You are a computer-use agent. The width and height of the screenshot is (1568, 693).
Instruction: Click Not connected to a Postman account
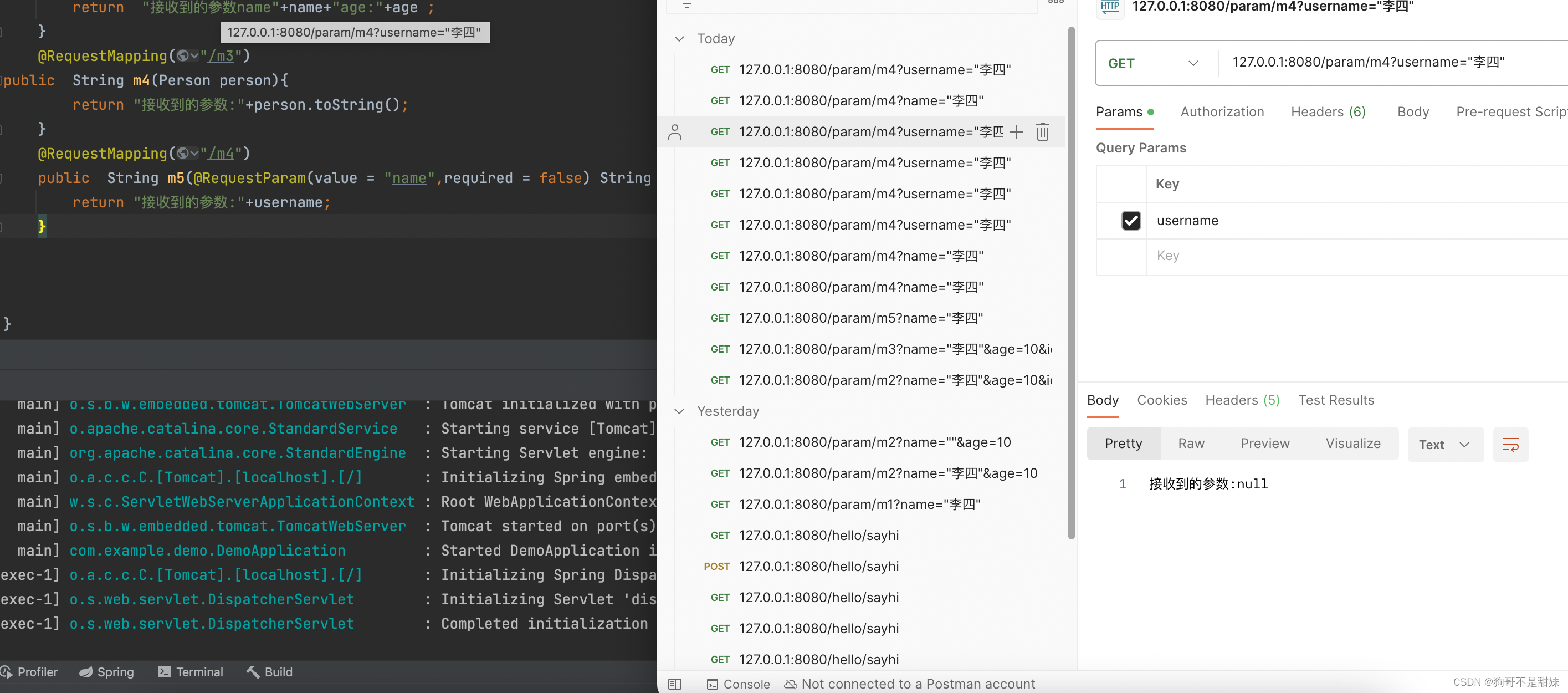click(909, 684)
